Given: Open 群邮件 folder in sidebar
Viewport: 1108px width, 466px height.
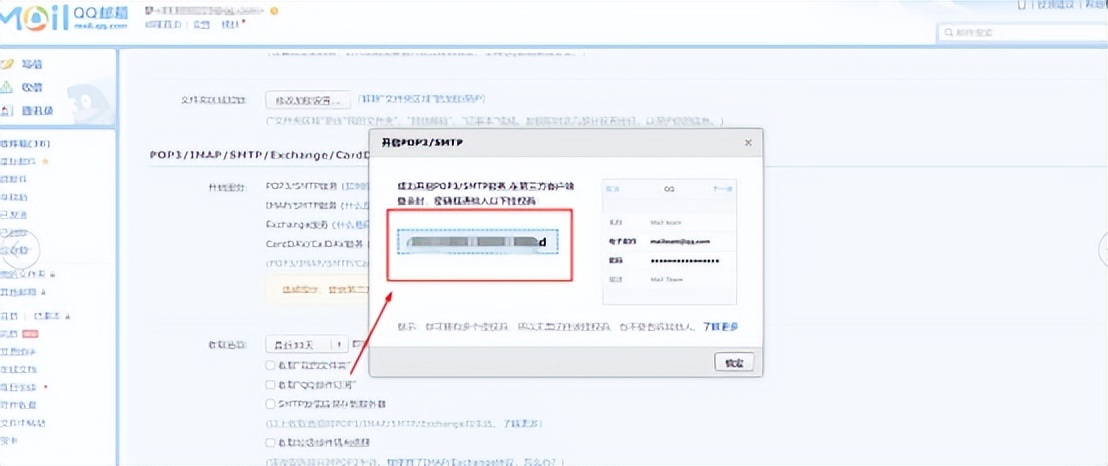Looking at the screenshot, I should 14,179.
